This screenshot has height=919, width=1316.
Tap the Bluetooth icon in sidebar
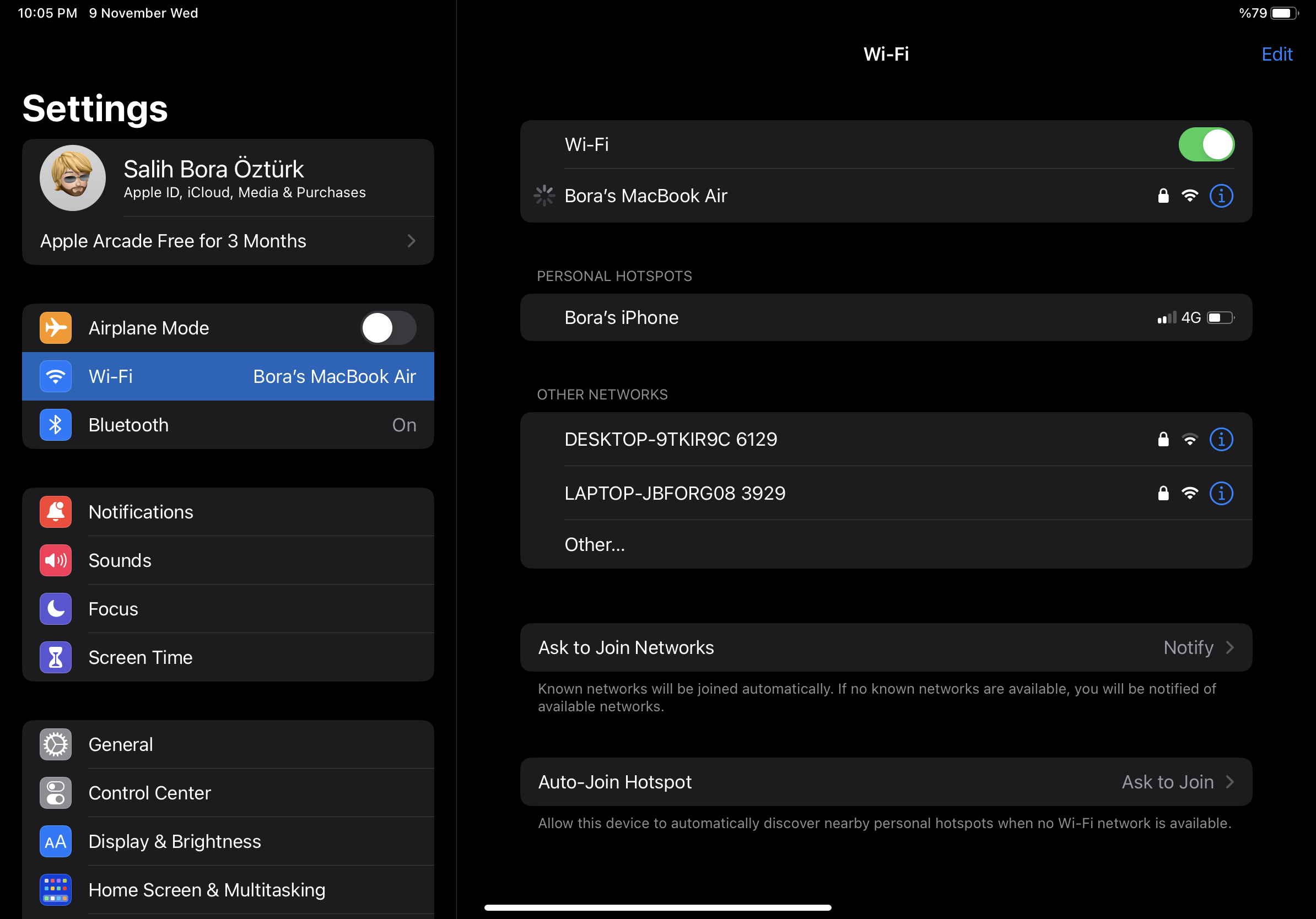click(x=56, y=425)
